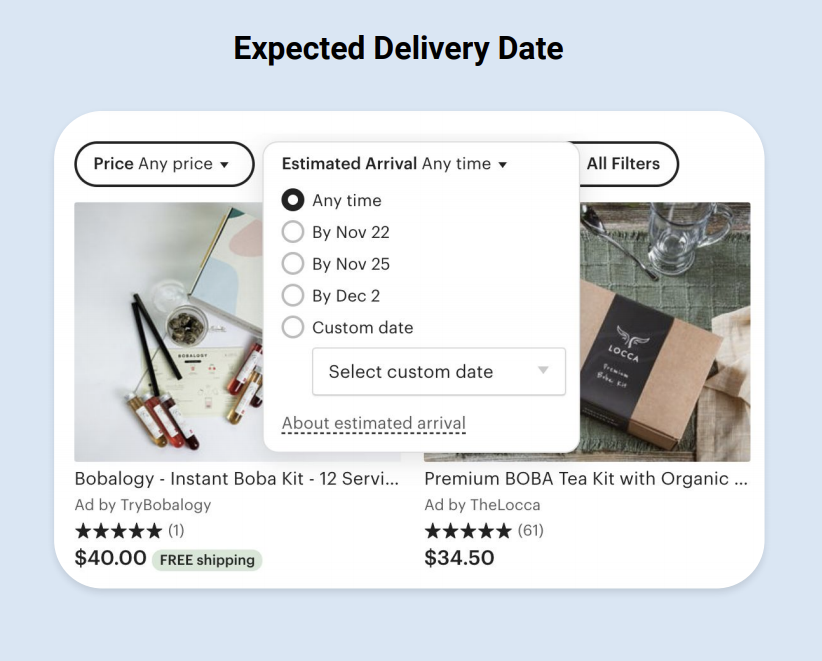Click the About estimated arrival link
822x661 pixels.
tap(372, 423)
